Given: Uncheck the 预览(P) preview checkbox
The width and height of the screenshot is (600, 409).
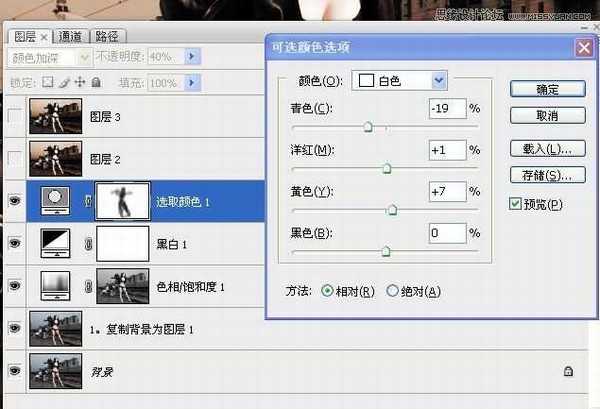Looking at the screenshot, I should point(515,204).
